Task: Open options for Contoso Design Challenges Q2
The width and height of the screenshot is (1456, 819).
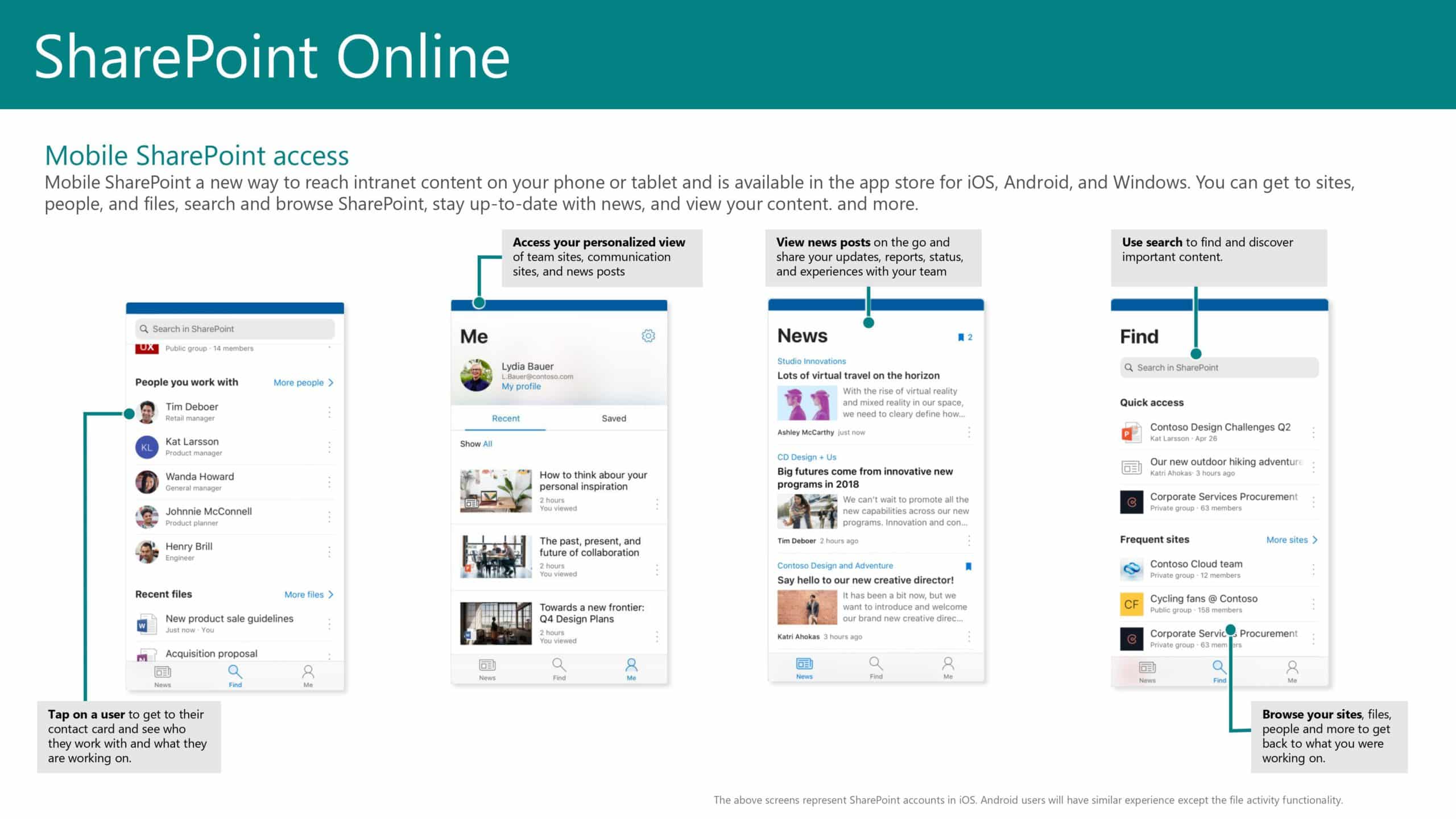Action: coord(1313,432)
